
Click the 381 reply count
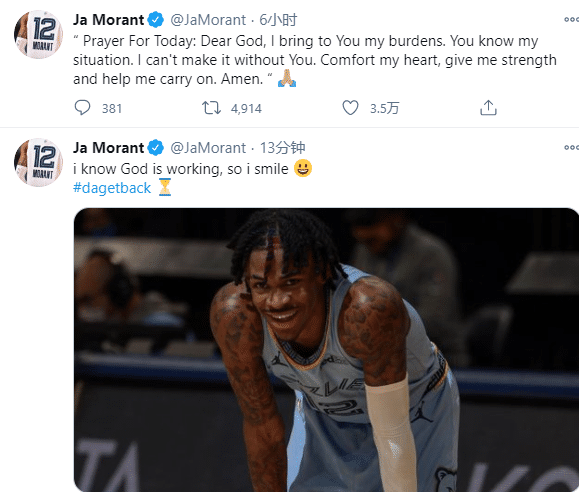click(x=112, y=109)
